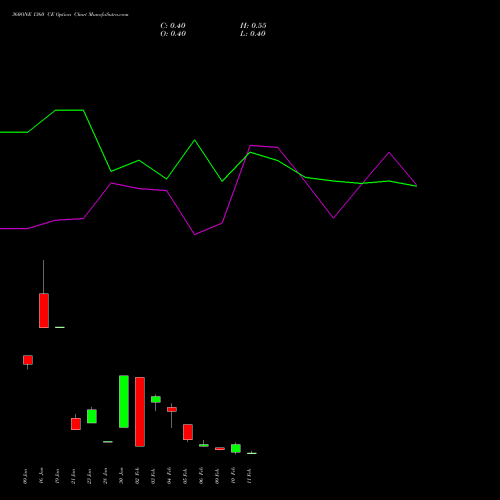Click the tall green candlestick for 30 Jan
The width and height of the screenshot is (500, 500).
(124, 401)
